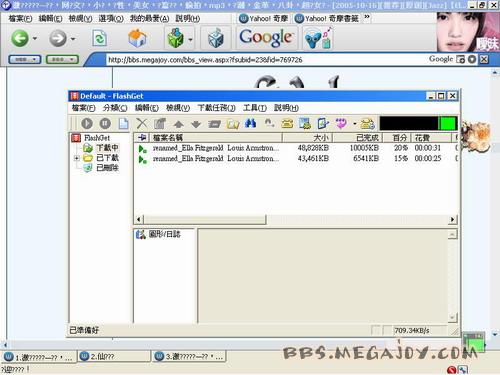Click the browser home icon
Image resolution: width=500 pixels, height=375 pixels.
137,38
